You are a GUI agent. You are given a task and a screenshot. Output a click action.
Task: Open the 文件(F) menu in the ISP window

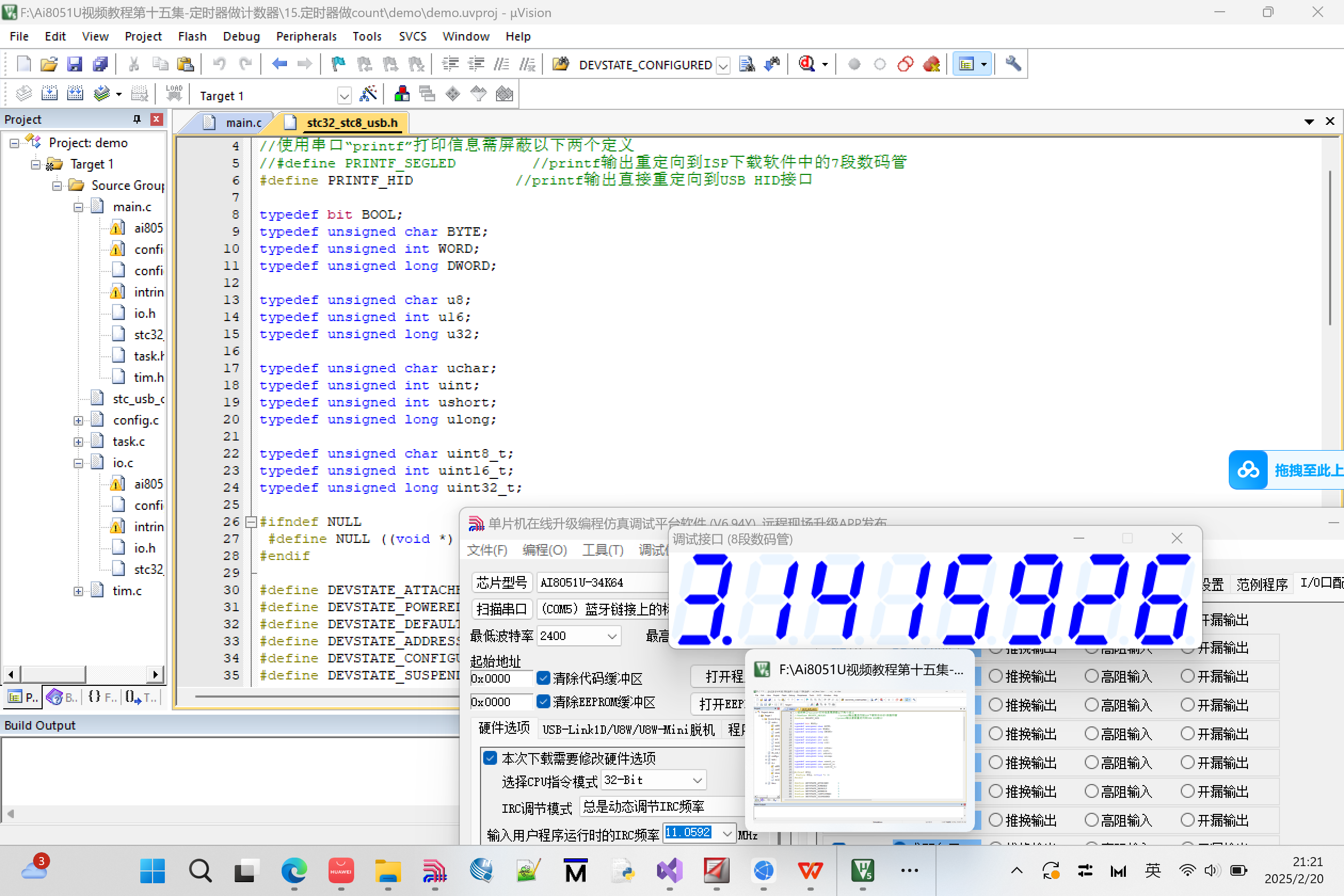click(487, 550)
